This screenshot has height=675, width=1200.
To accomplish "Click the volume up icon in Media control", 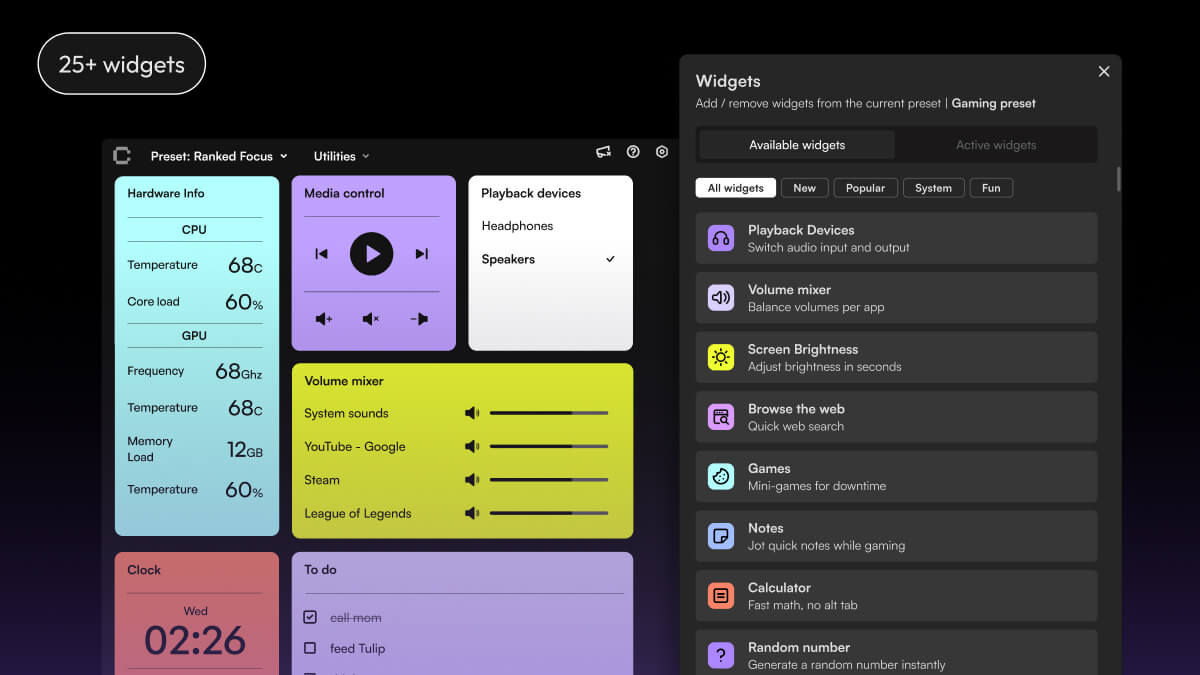I will [323, 319].
